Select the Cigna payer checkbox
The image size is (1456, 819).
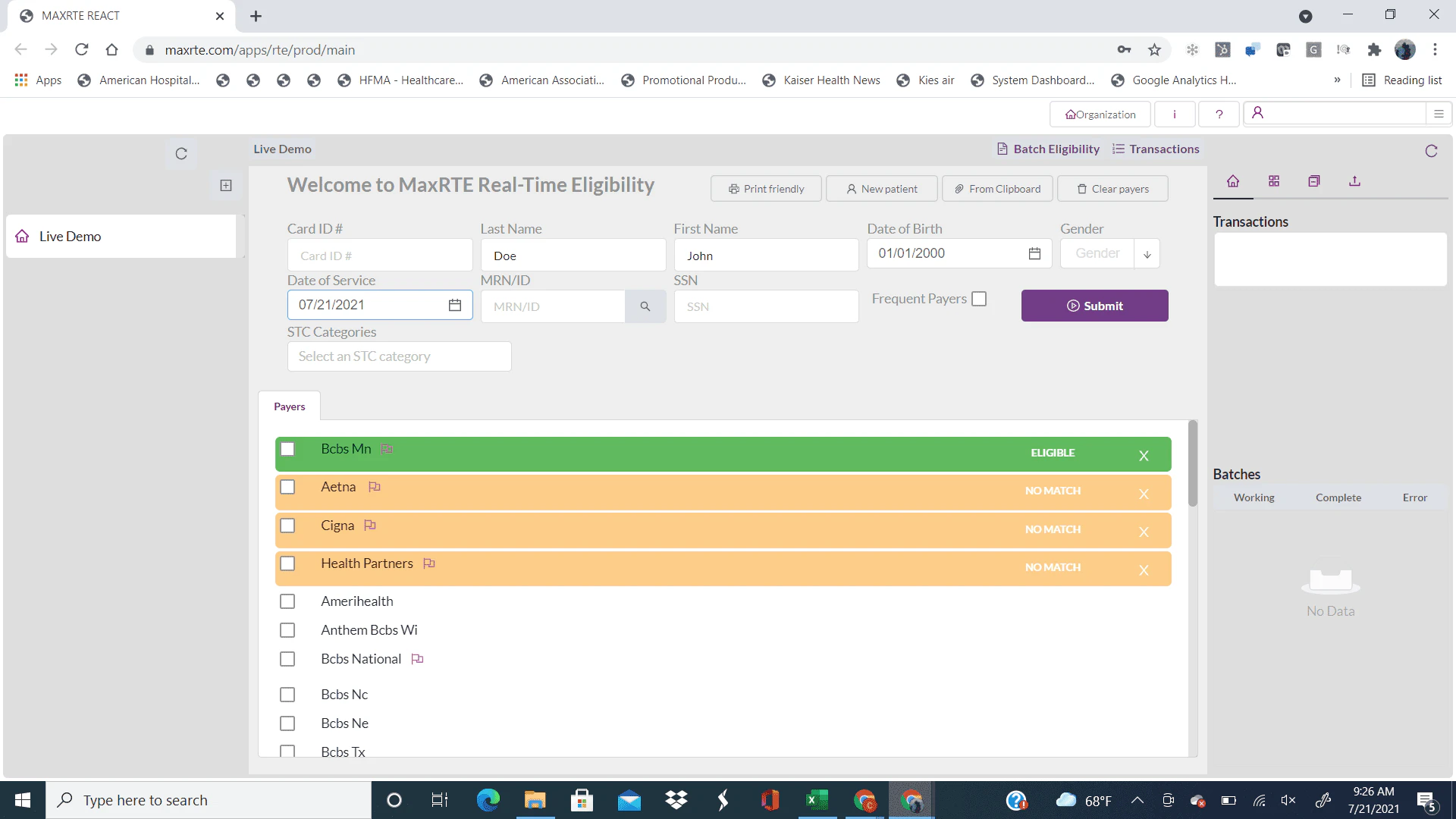coord(287,525)
